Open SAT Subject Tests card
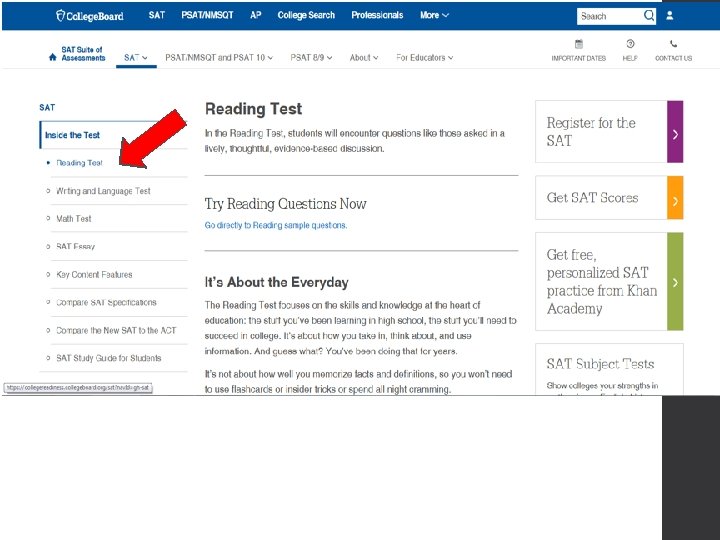The width and height of the screenshot is (720, 540). click(x=609, y=369)
